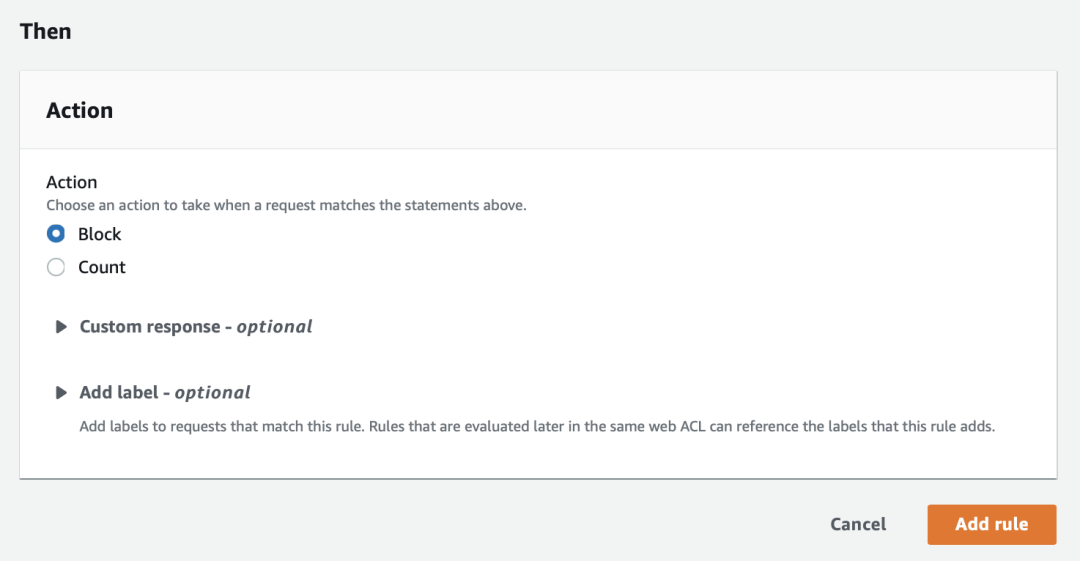Click the 'Choose an action to take' description

287,205
